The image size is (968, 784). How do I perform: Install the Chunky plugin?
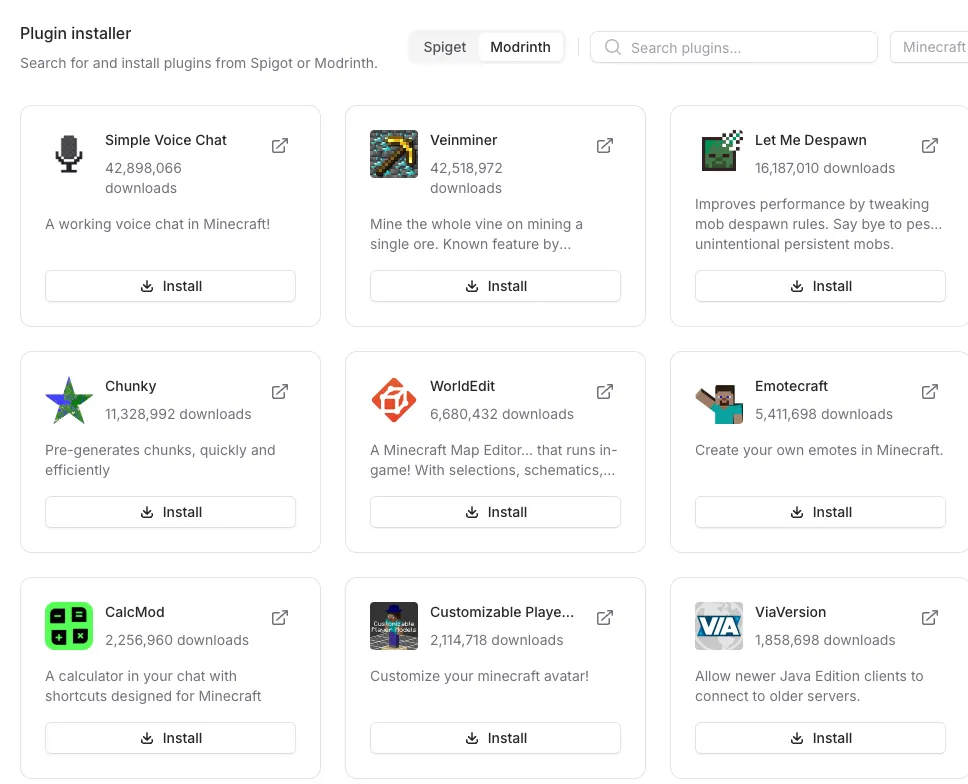point(170,512)
